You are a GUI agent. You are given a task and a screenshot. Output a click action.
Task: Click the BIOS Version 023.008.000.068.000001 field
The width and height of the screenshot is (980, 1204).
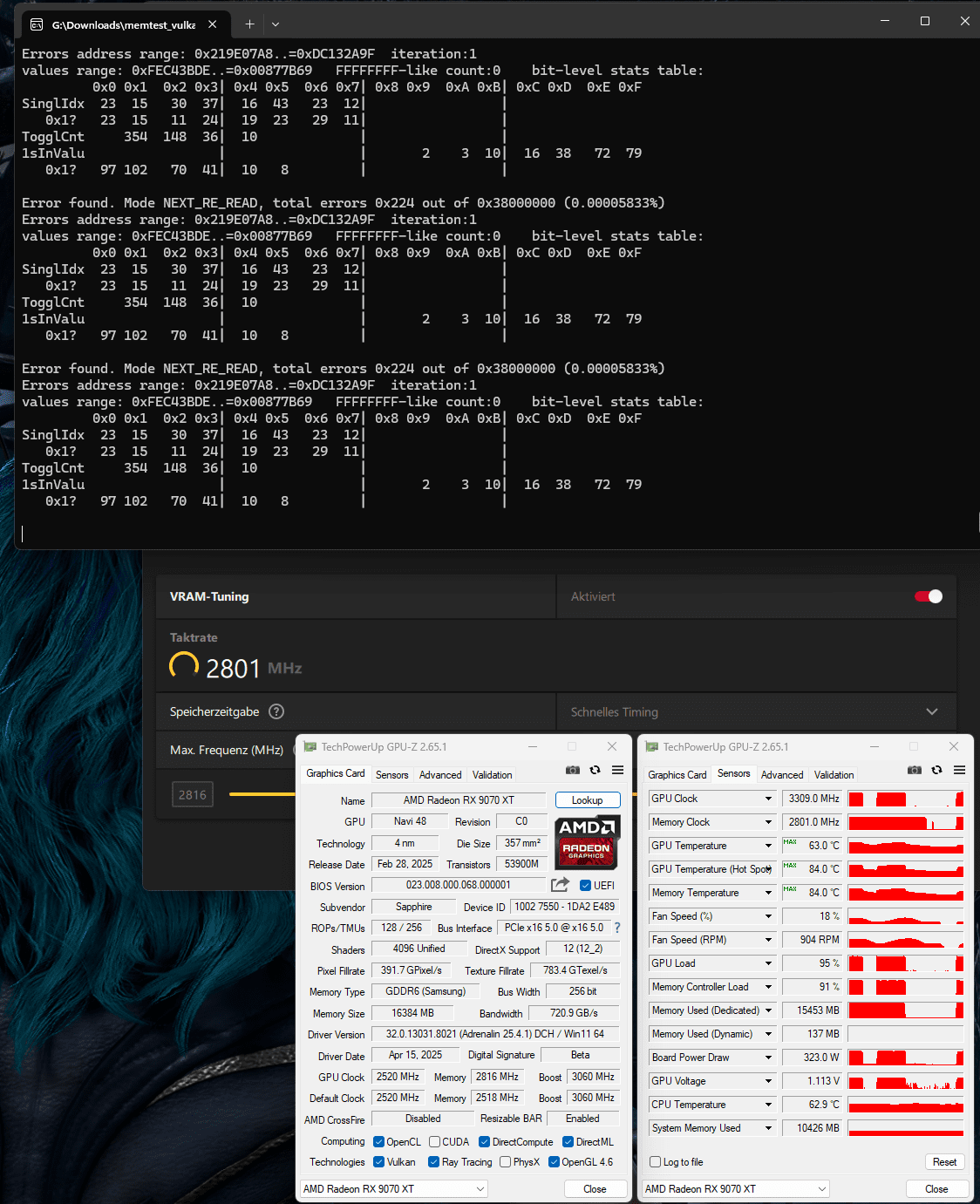459,885
